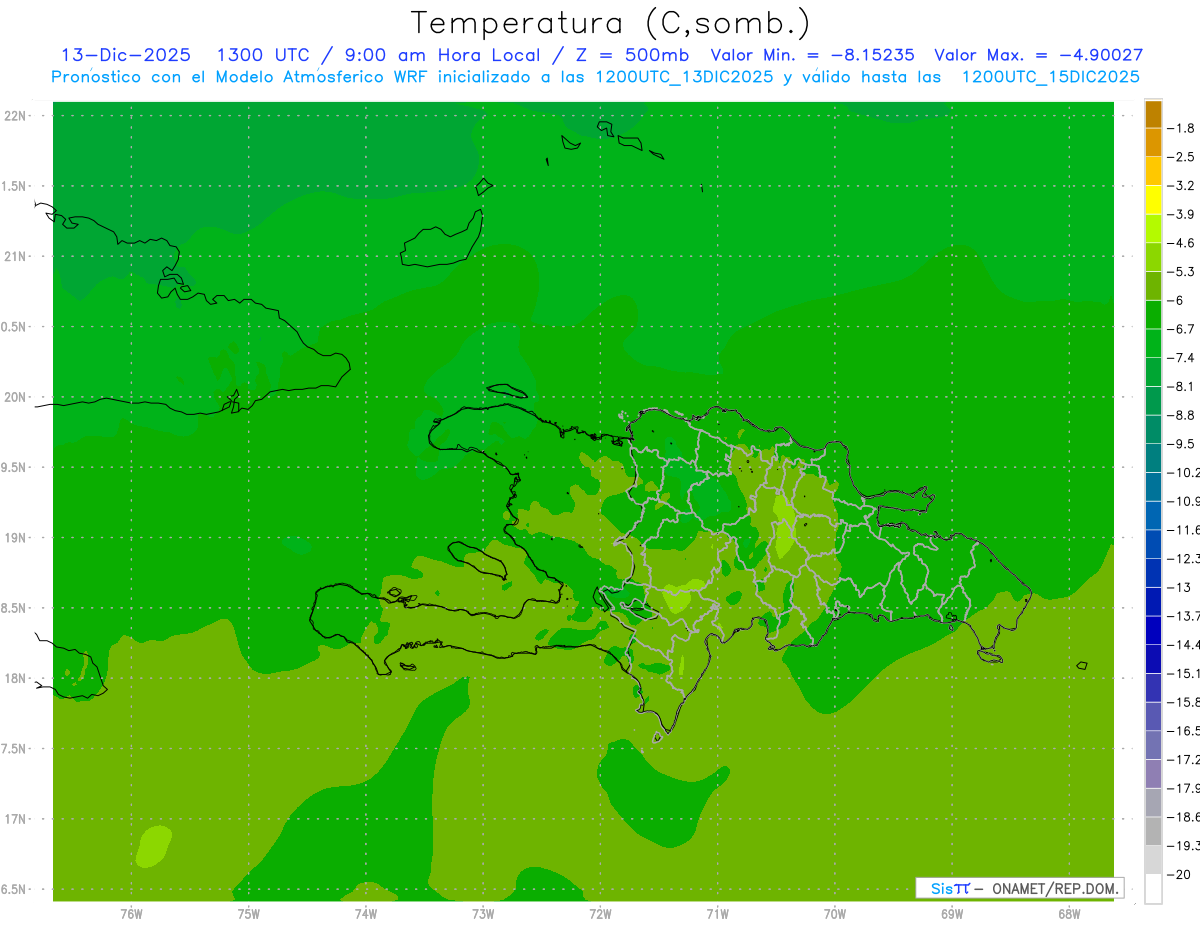Click the "-5.3" legend value

pos(1182,271)
